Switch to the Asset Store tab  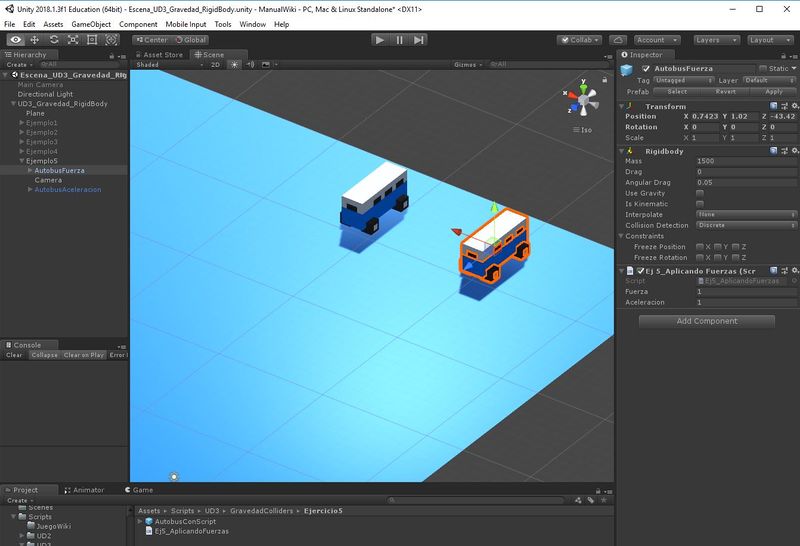click(160, 55)
